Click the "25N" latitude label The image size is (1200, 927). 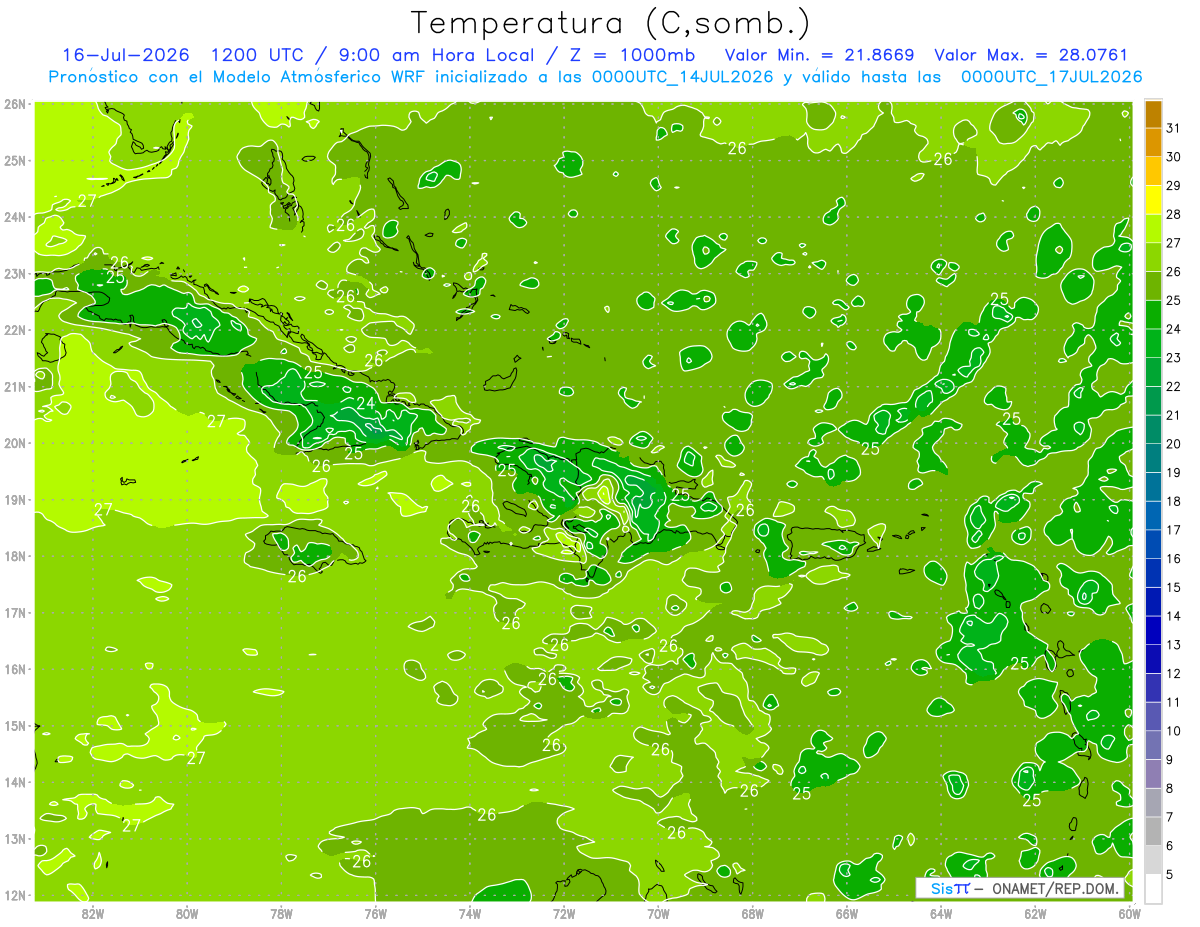(x=14, y=160)
